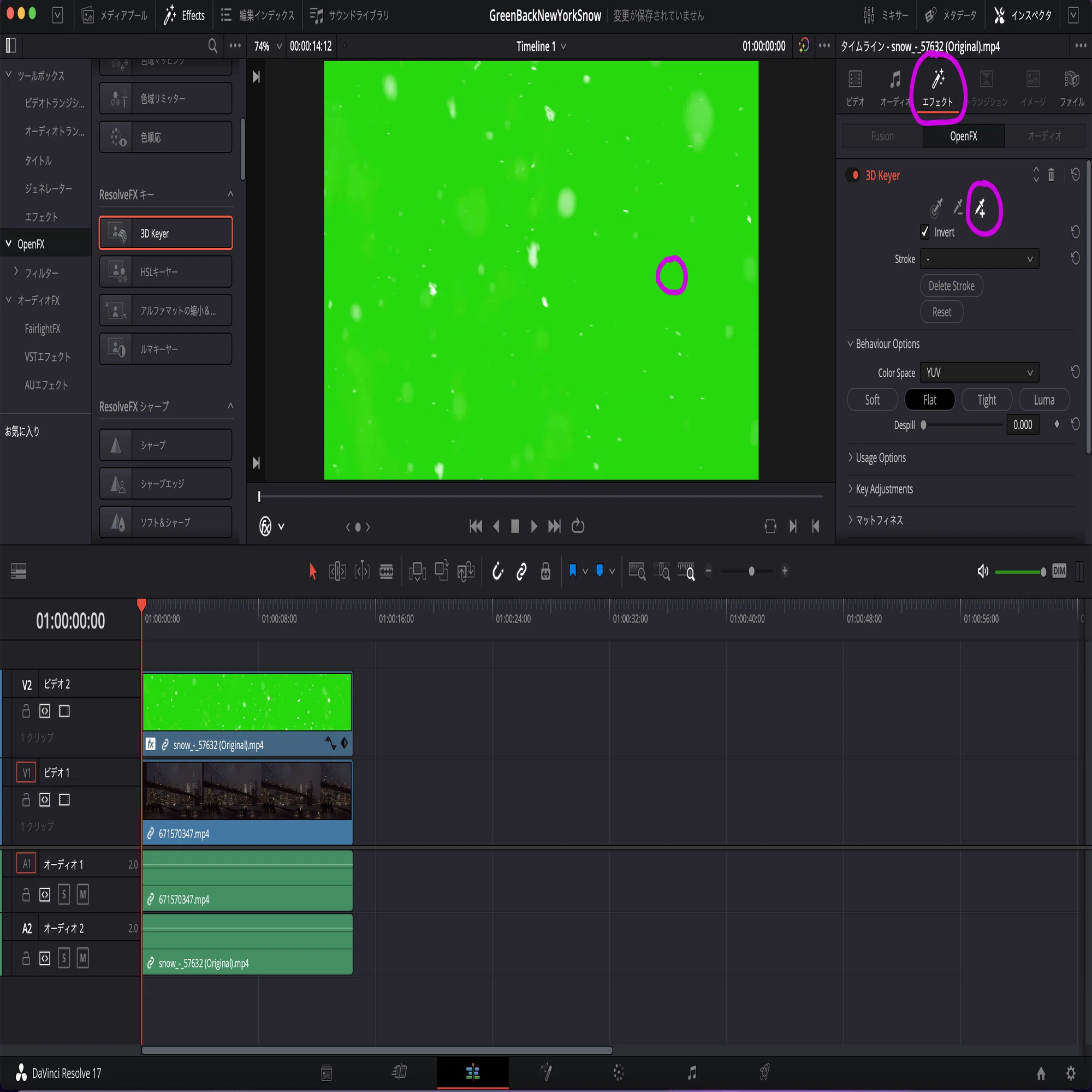Play forward in the viewer

[x=533, y=526]
